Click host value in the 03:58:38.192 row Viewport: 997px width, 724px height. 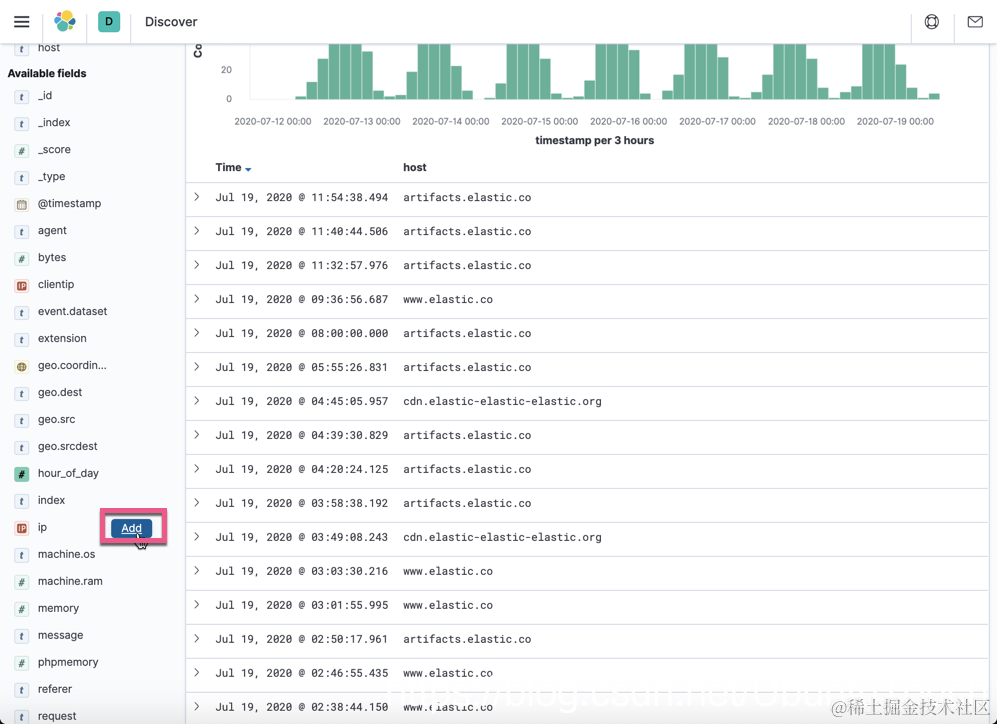pos(467,503)
